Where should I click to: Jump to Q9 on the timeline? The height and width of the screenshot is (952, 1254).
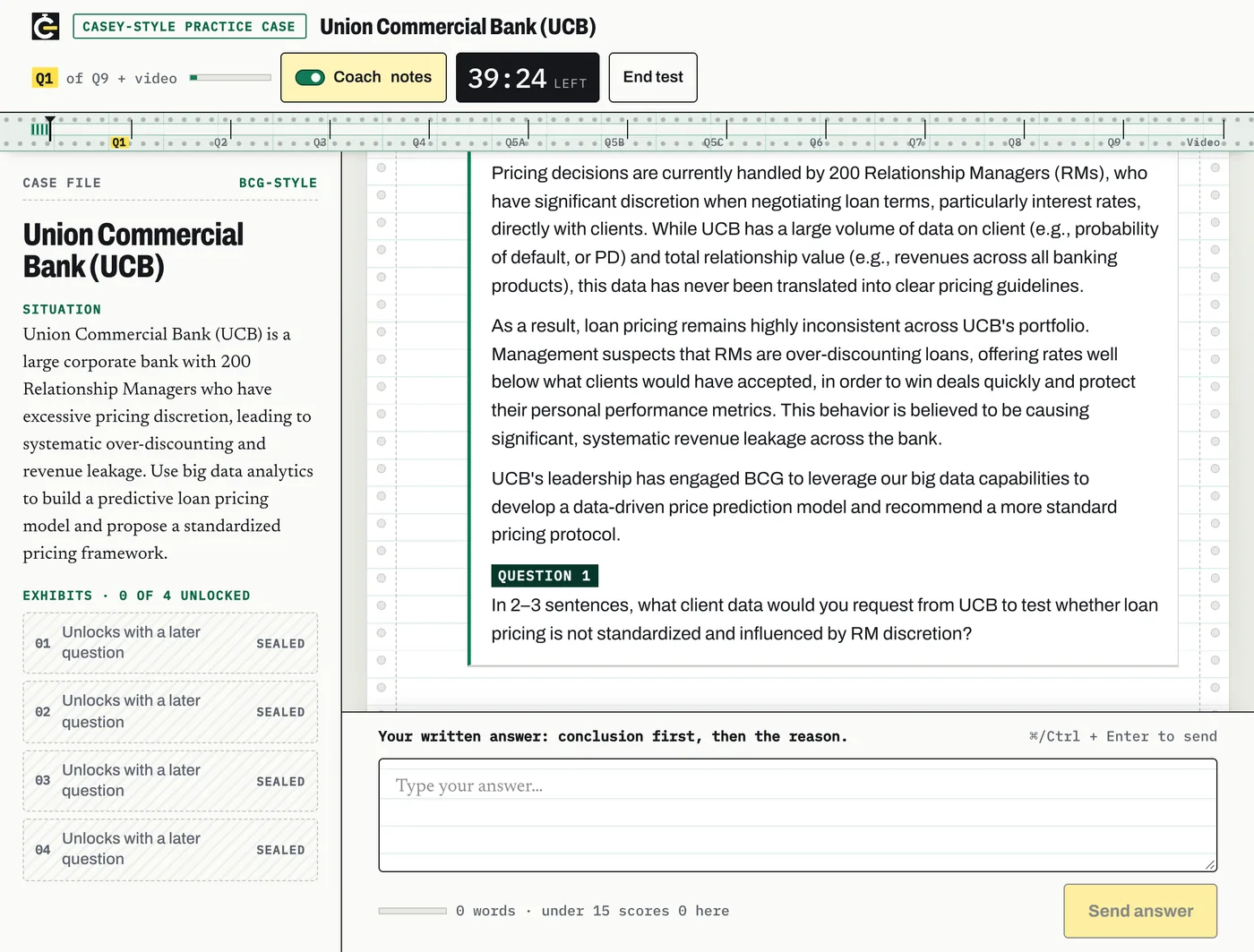[x=1114, y=142]
